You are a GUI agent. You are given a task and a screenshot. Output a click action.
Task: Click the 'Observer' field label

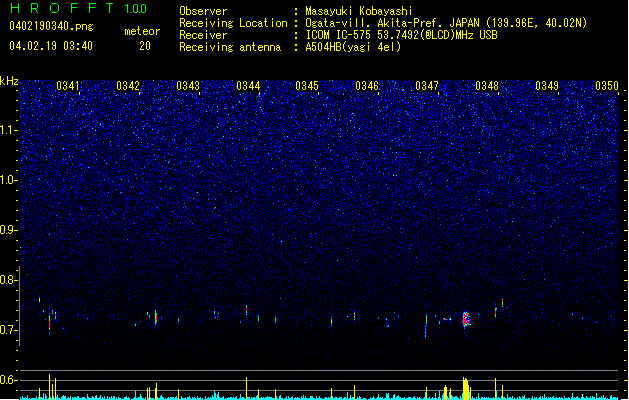(x=203, y=11)
